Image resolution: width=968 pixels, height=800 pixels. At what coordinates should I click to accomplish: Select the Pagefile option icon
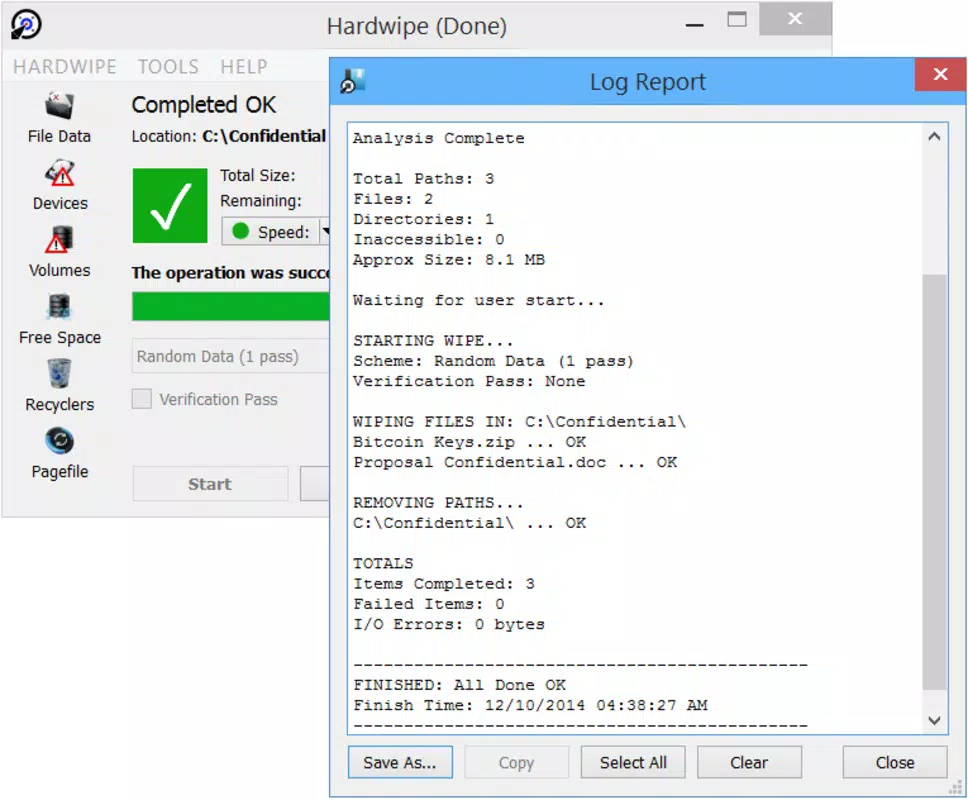[59, 441]
